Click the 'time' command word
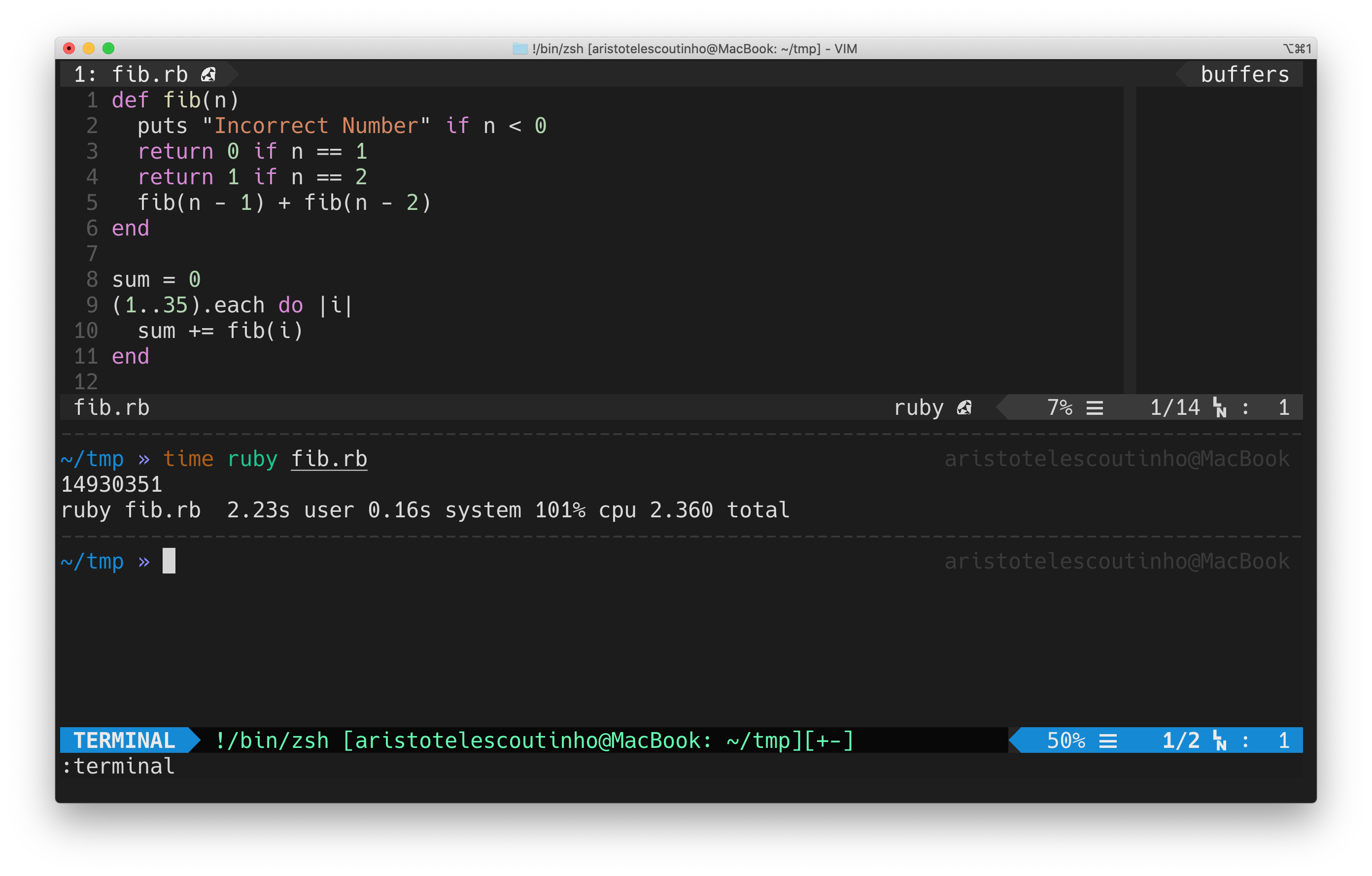Image resolution: width=1372 pixels, height=876 pixels. pos(188,459)
